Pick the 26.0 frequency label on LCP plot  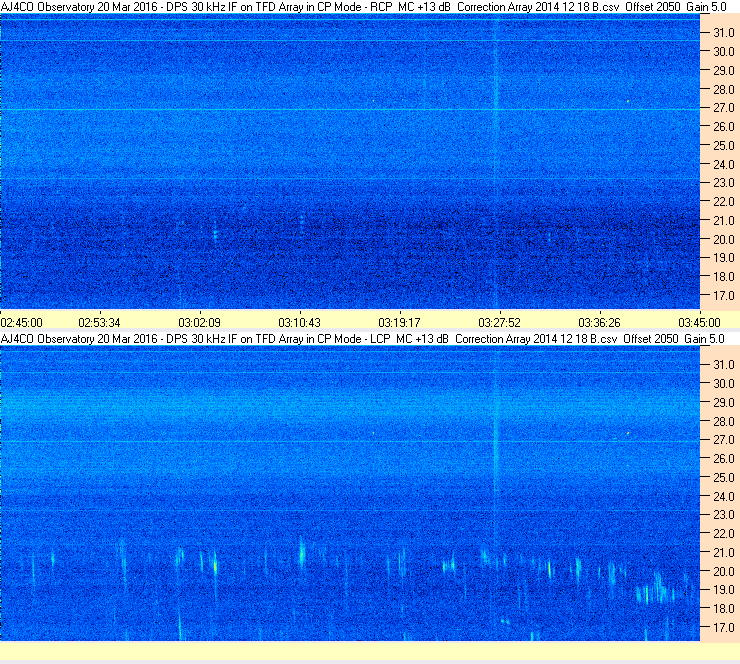724,459
